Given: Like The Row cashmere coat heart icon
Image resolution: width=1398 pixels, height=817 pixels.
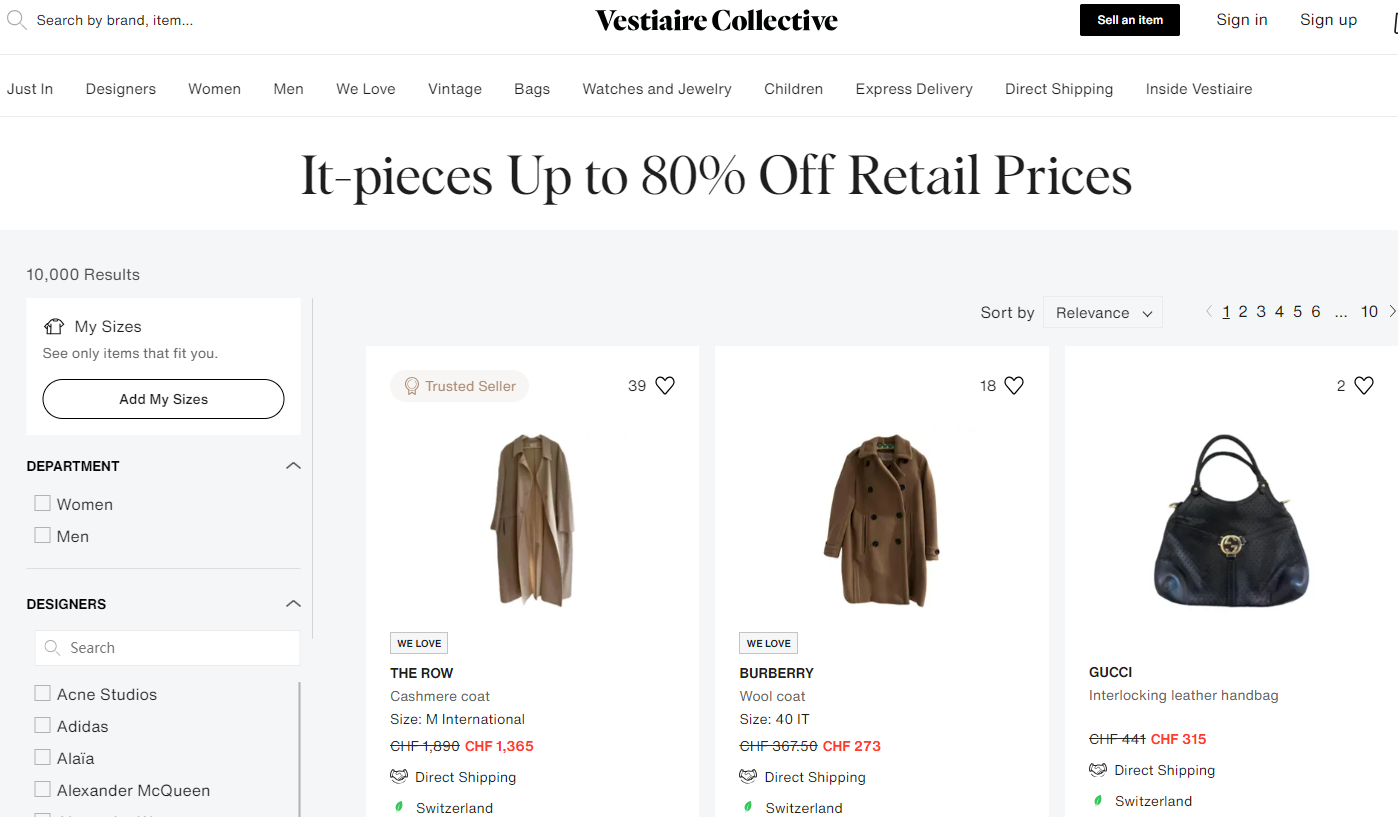Looking at the screenshot, I should pos(665,386).
